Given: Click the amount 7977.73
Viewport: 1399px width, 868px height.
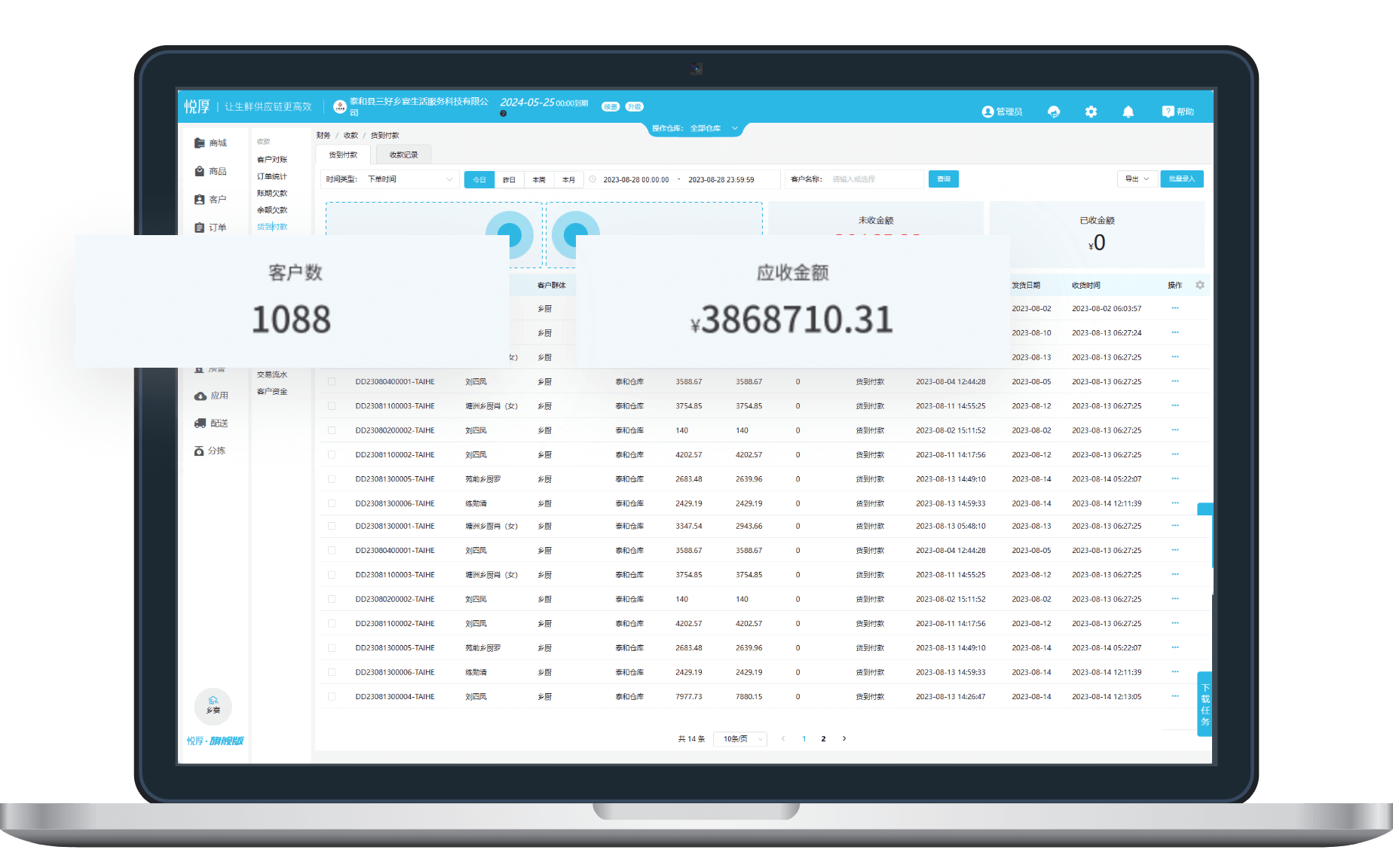Looking at the screenshot, I should [x=689, y=697].
